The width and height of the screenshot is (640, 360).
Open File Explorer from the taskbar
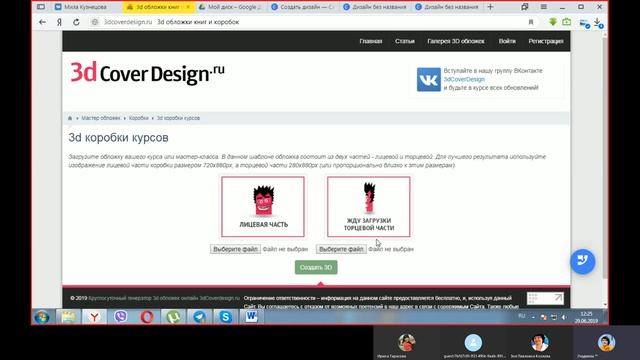click(68, 317)
